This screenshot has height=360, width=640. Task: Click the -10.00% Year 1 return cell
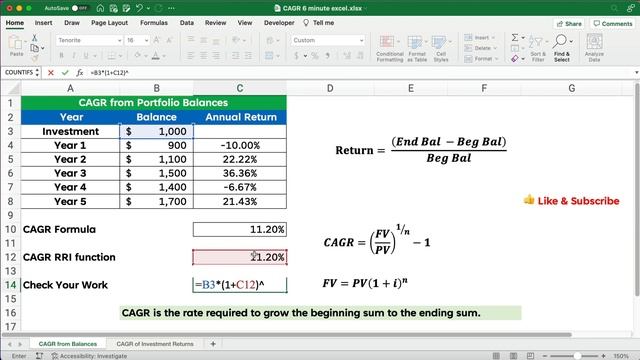(x=240, y=145)
